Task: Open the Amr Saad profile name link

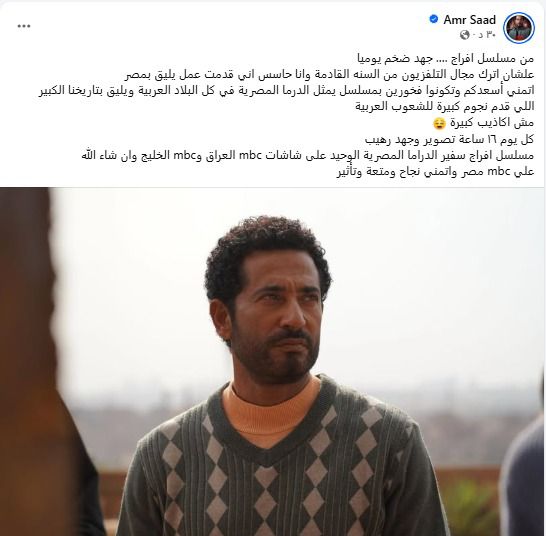Action: pyautogui.click(x=469, y=20)
